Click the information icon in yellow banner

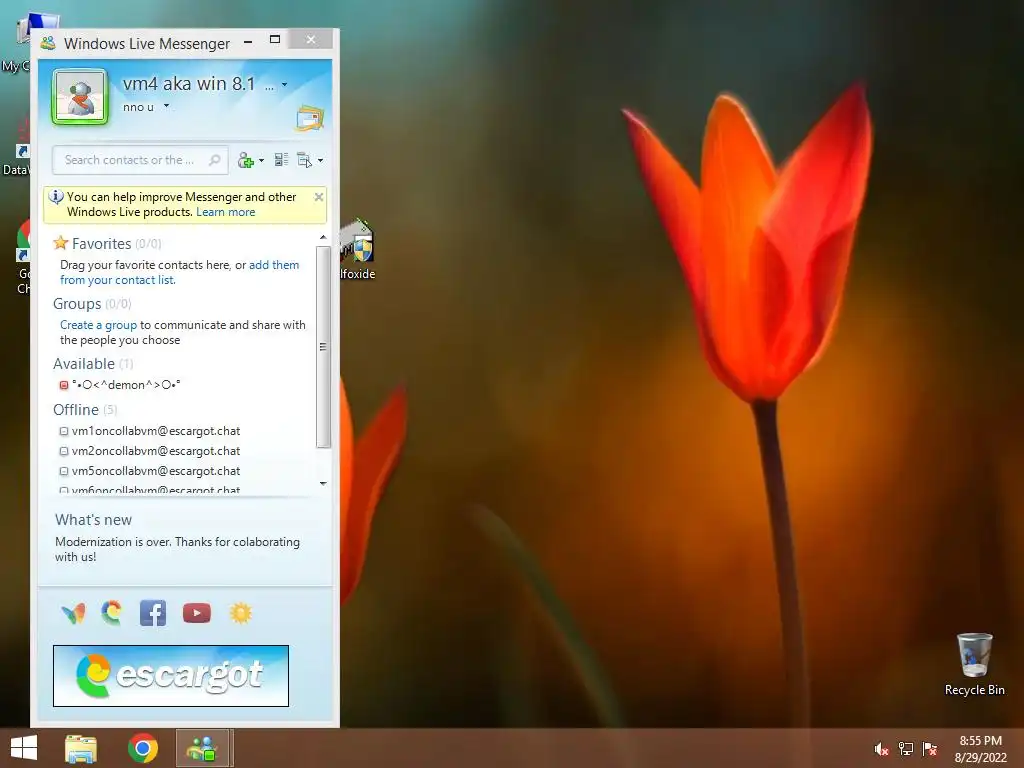pyautogui.click(x=56, y=197)
